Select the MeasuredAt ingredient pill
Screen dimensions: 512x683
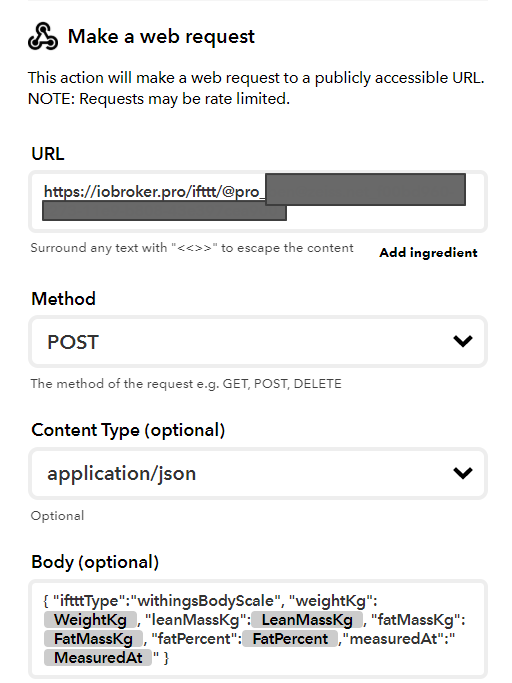tap(98, 658)
